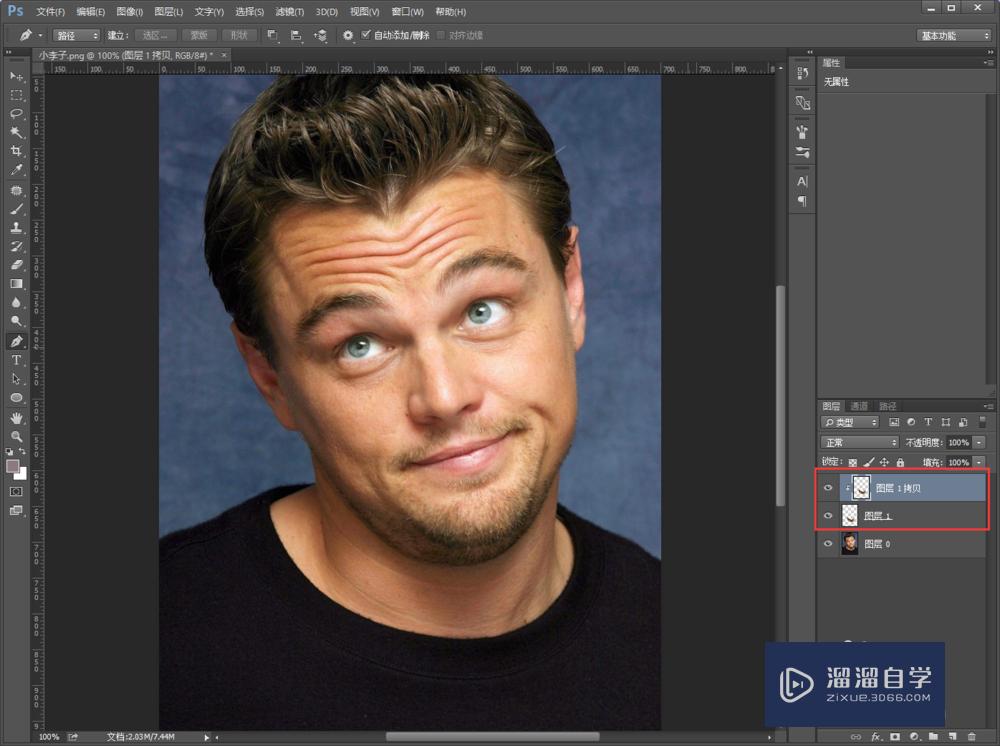
Task: Pick the Crop tool
Action: point(16,151)
